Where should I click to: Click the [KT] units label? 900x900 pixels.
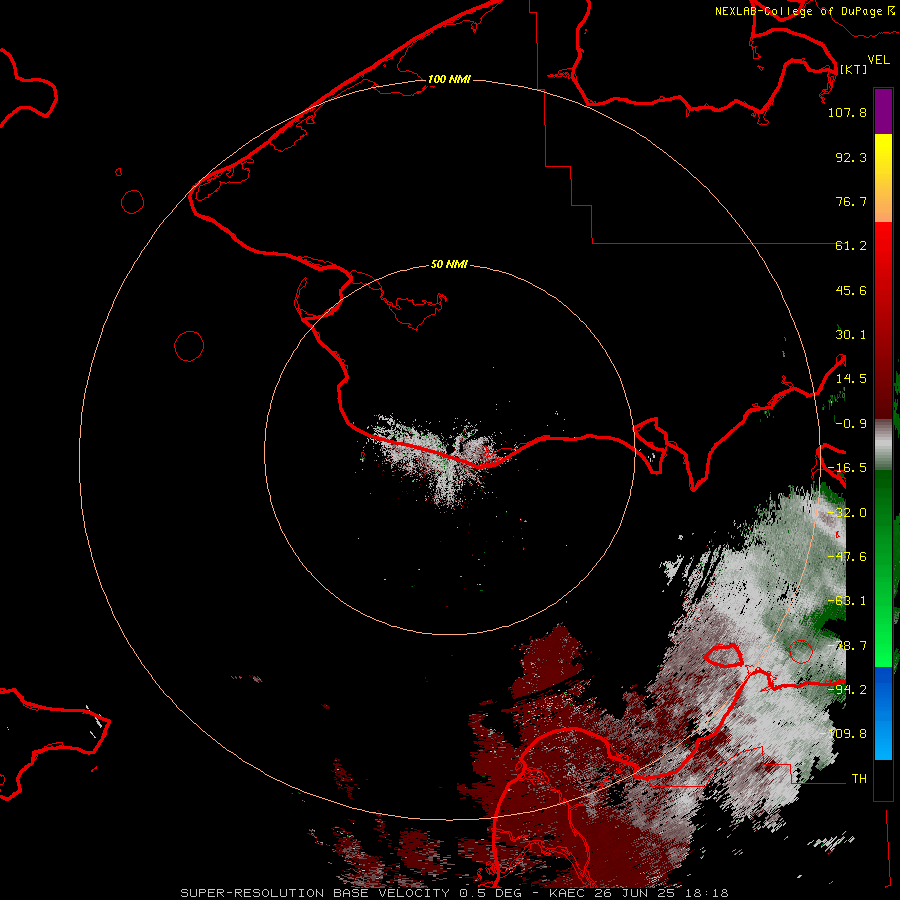(853, 69)
